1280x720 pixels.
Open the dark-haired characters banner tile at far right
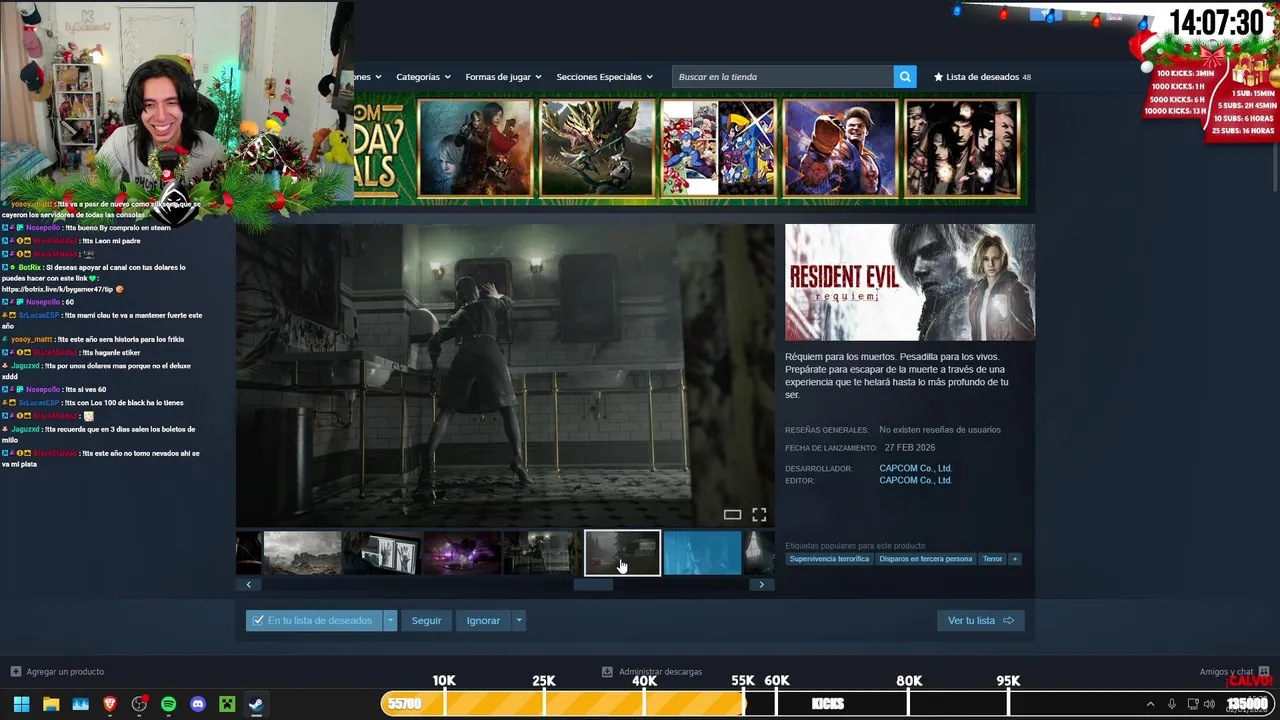[961, 148]
